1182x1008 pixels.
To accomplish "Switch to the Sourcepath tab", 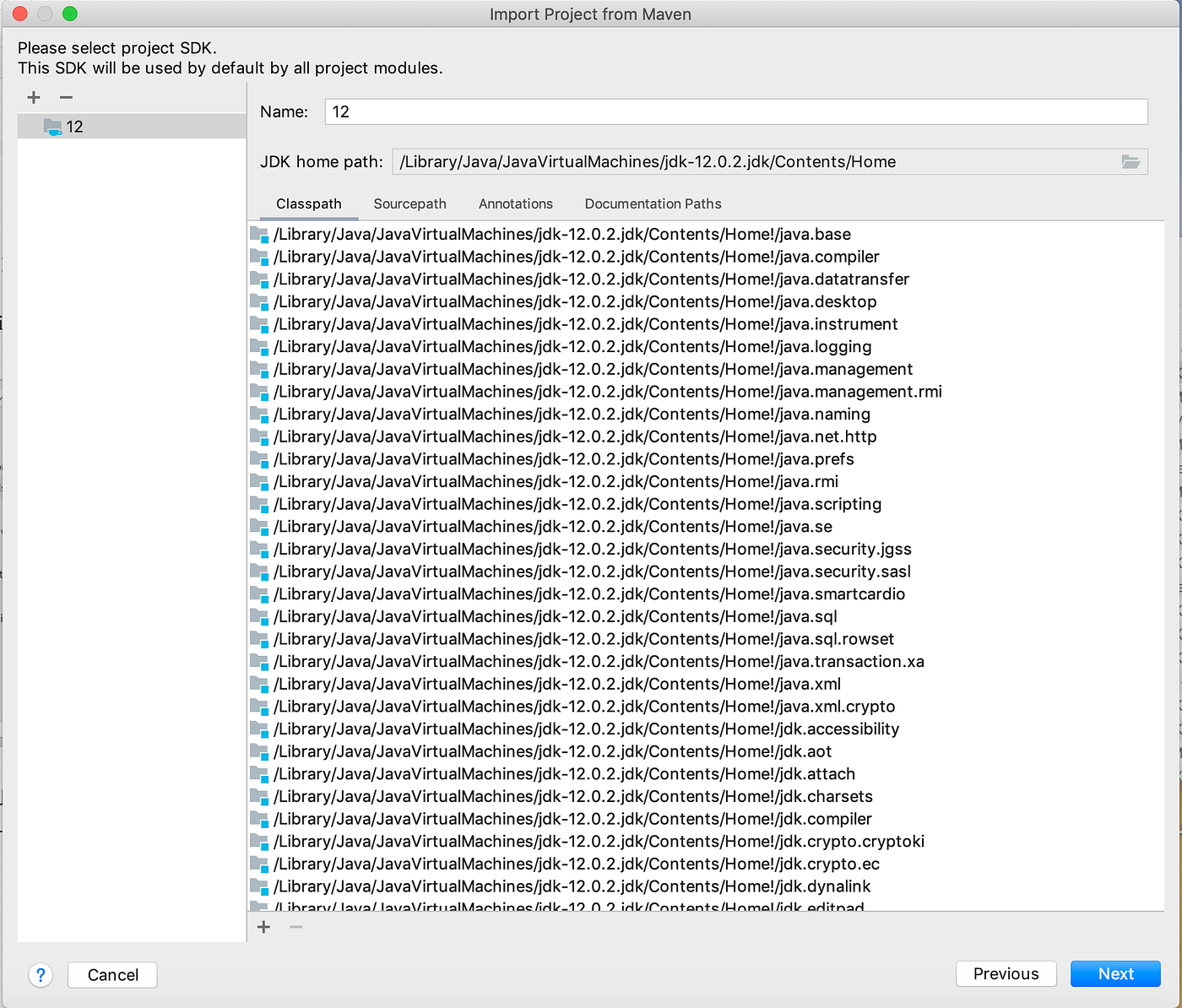I will pos(409,203).
